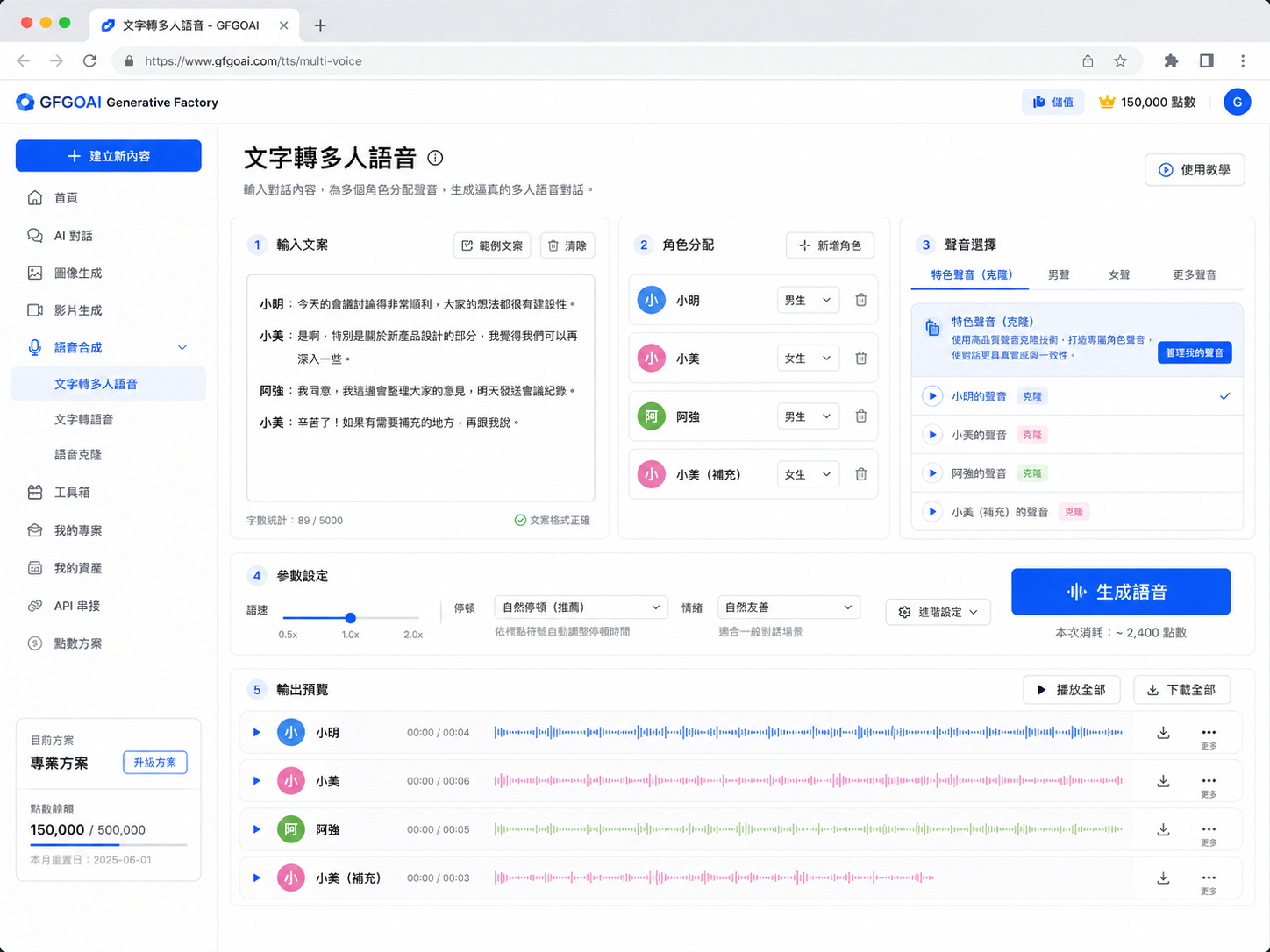1270x952 pixels.
Task: Open the G user avatar menu
Action: coord(1237,102)
